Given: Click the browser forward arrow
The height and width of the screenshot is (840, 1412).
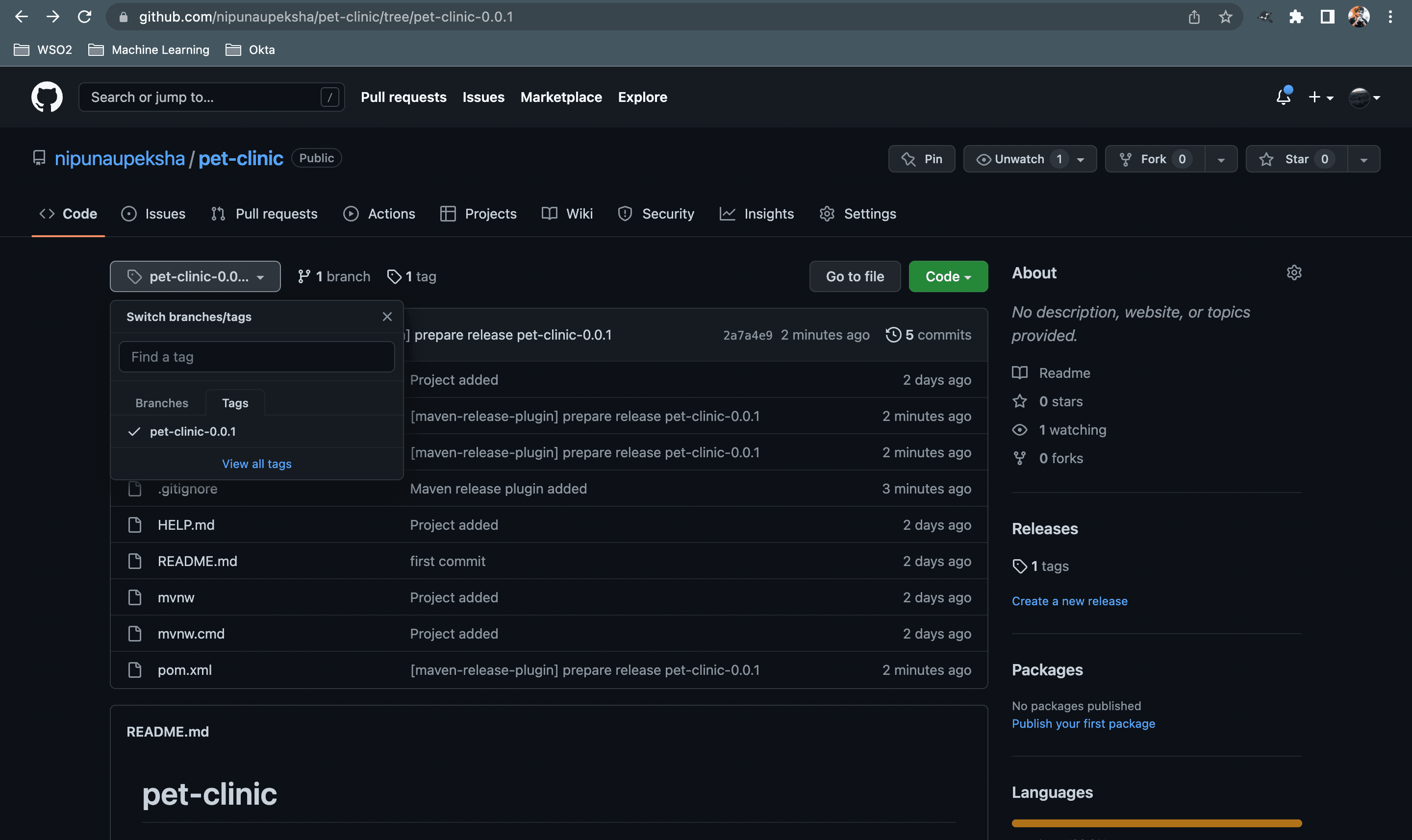Looking at the screenshot, I should pos(52,16).
